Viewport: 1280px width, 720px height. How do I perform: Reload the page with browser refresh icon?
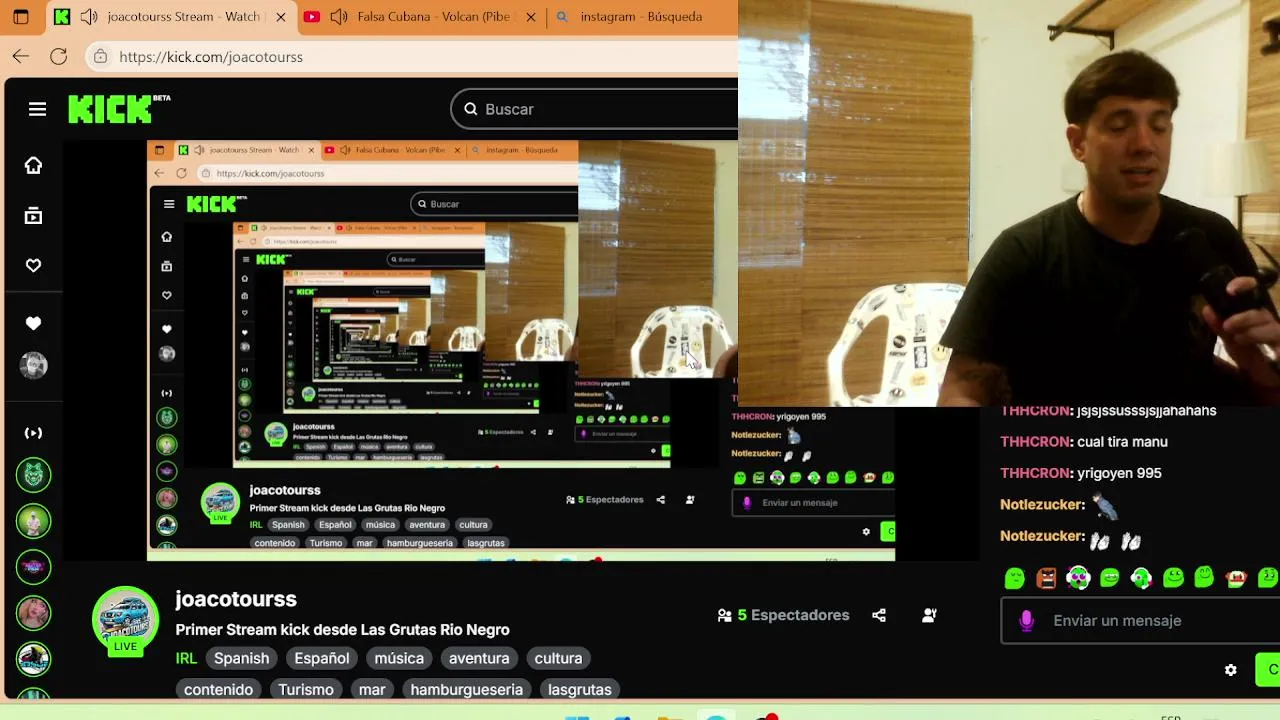[x=59, y=57]
